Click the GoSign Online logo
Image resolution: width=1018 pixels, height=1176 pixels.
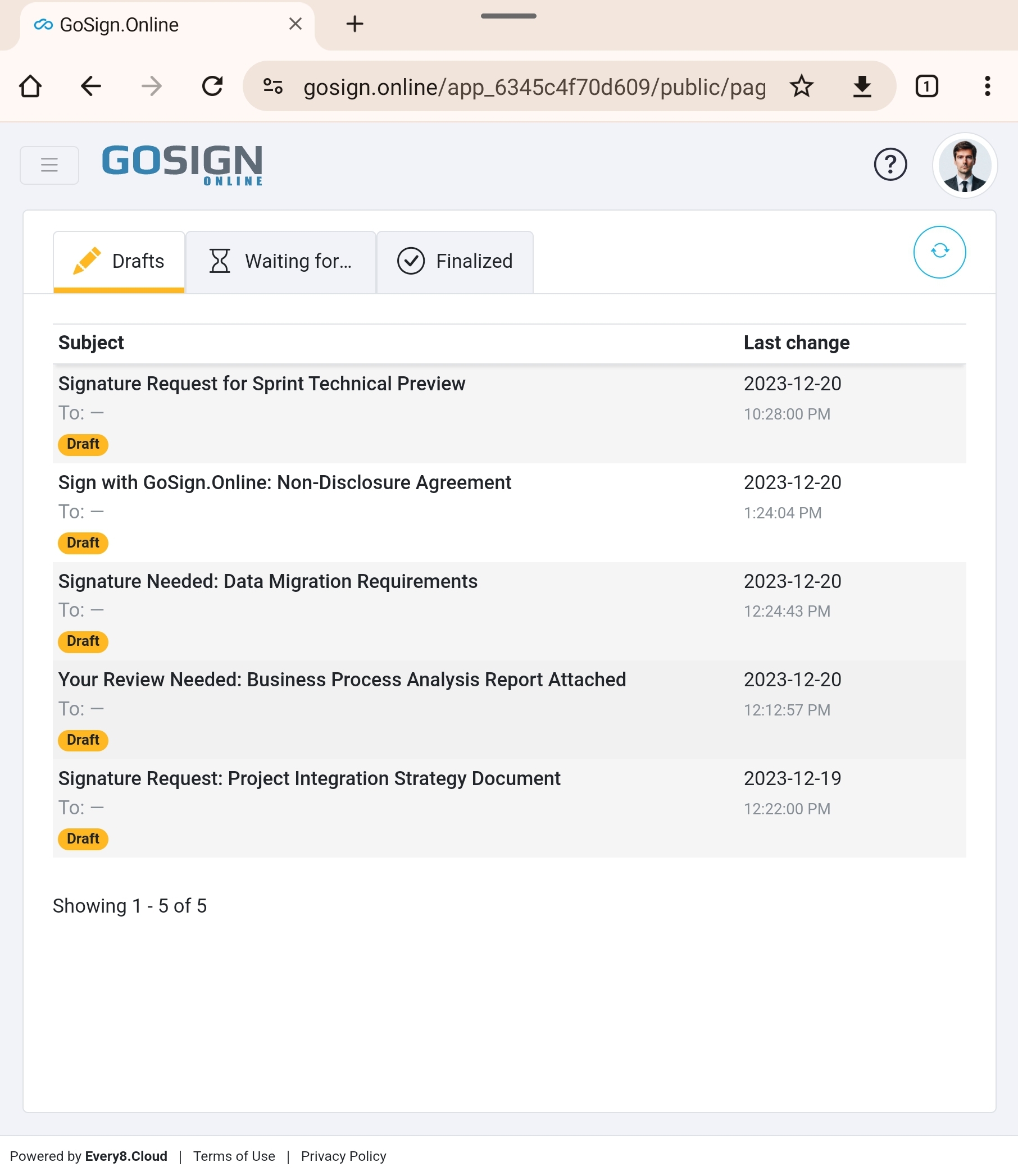pyautogui.click(x=182, y=165)
